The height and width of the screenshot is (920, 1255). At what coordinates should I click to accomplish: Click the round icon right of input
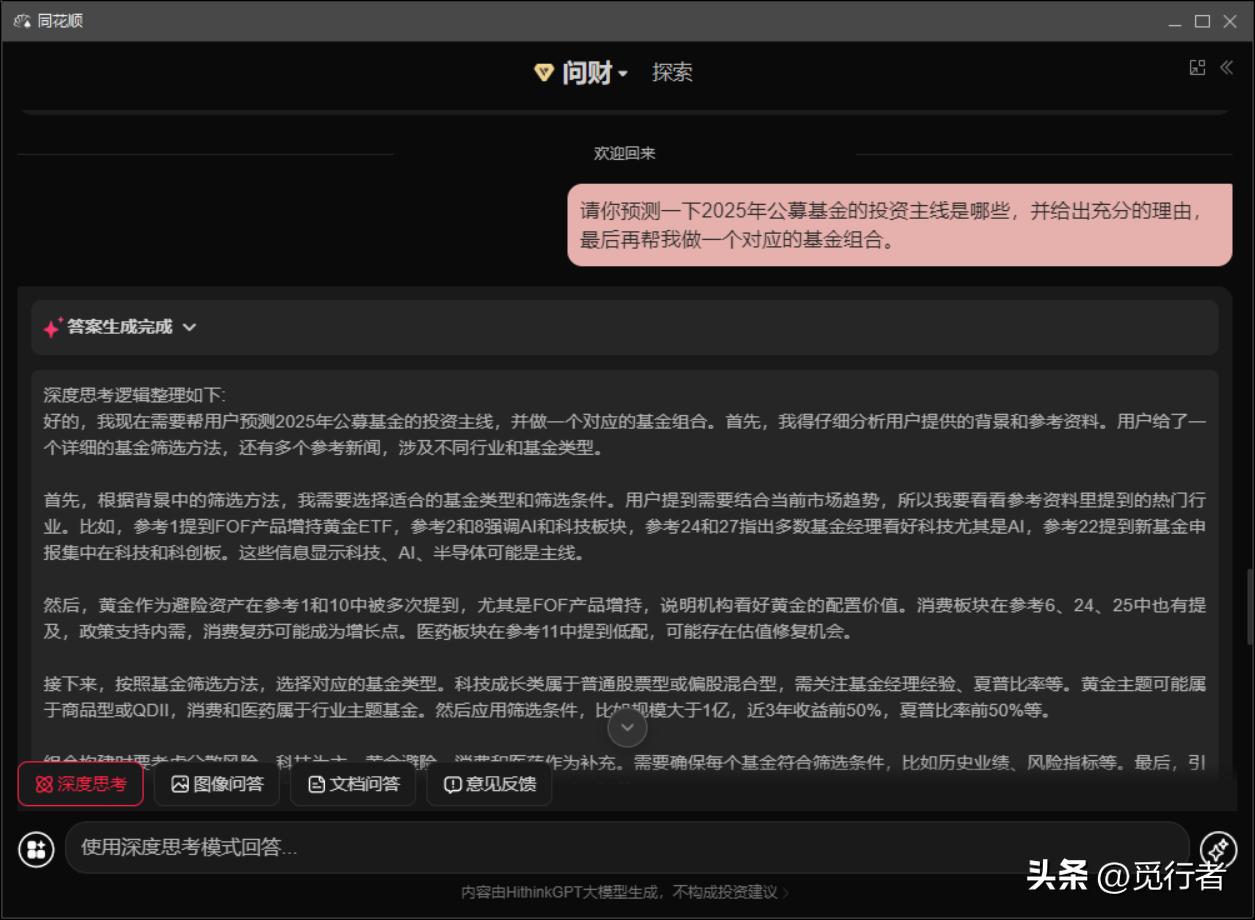pyautogui.click(x=1218, y=849)
